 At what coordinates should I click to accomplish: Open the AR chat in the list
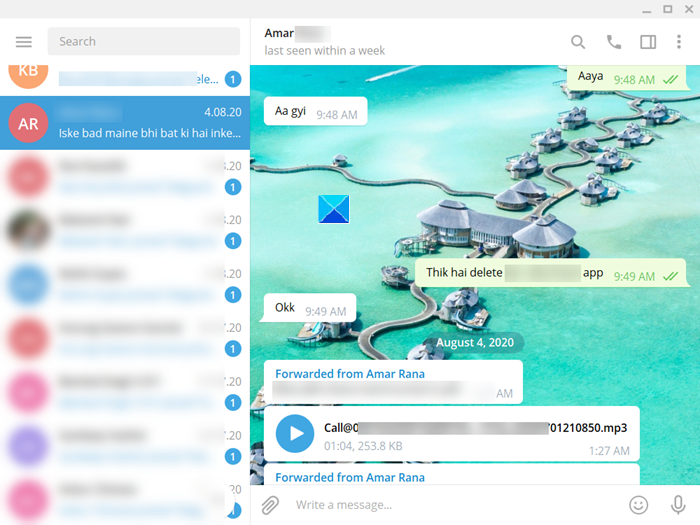(x=125, y=123)
